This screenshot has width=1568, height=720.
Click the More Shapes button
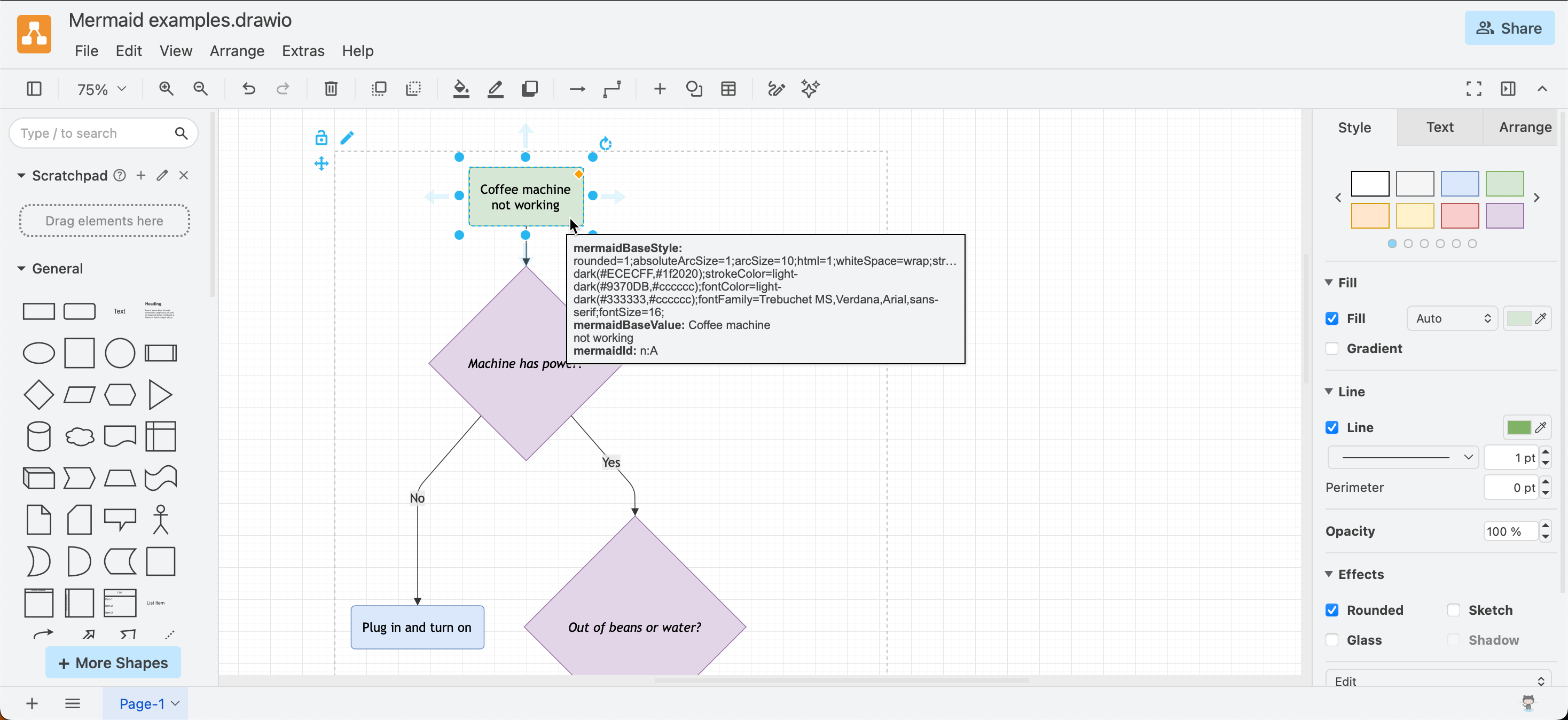pos(113,662)
